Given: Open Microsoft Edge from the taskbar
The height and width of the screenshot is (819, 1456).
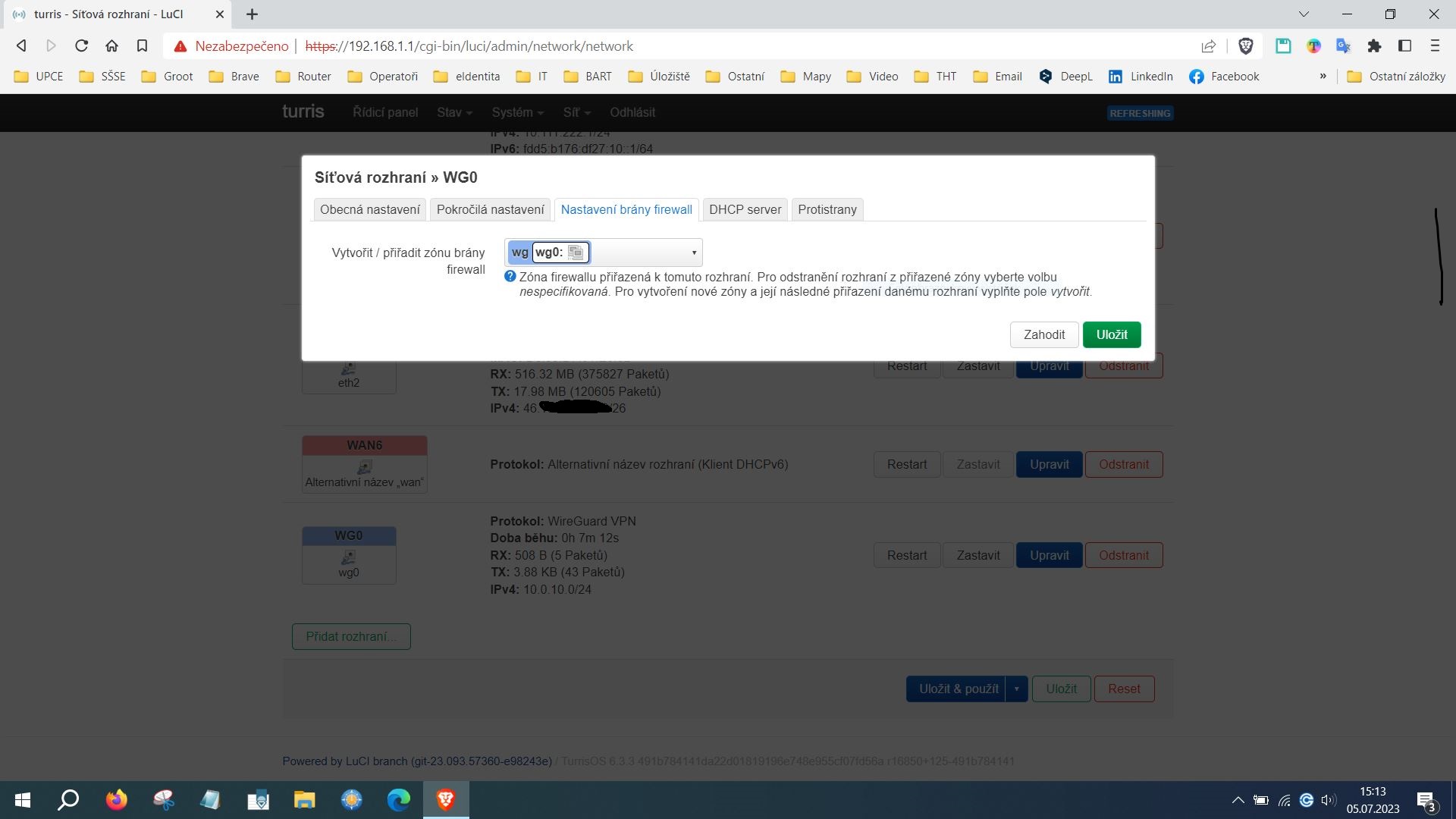Looking at the screenshot, I should (398, 800).
